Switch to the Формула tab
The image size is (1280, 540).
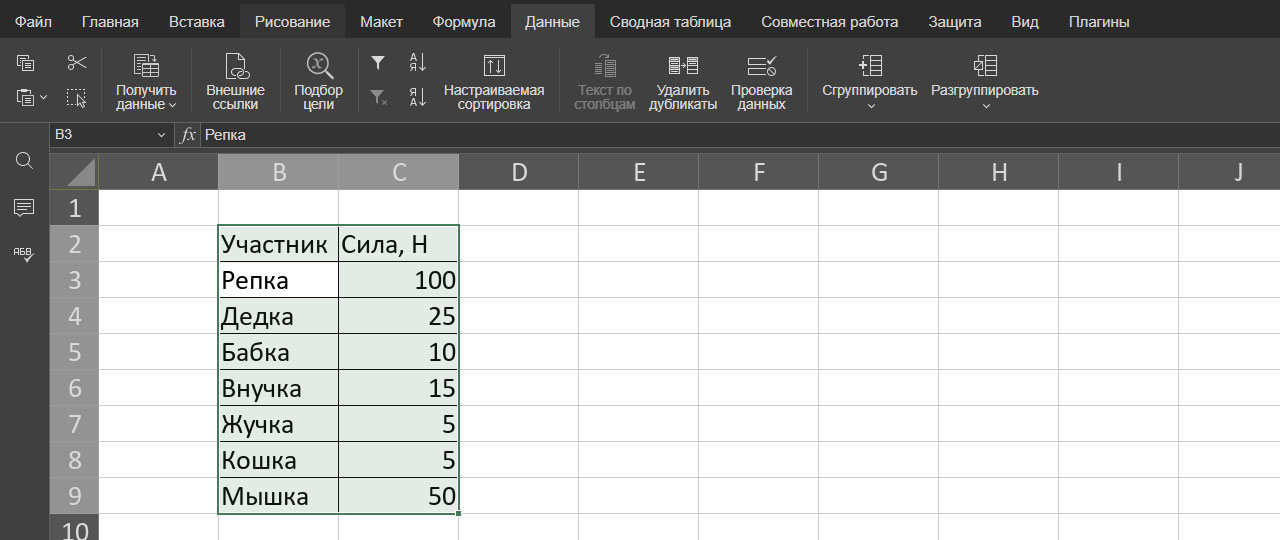[463, 21]
